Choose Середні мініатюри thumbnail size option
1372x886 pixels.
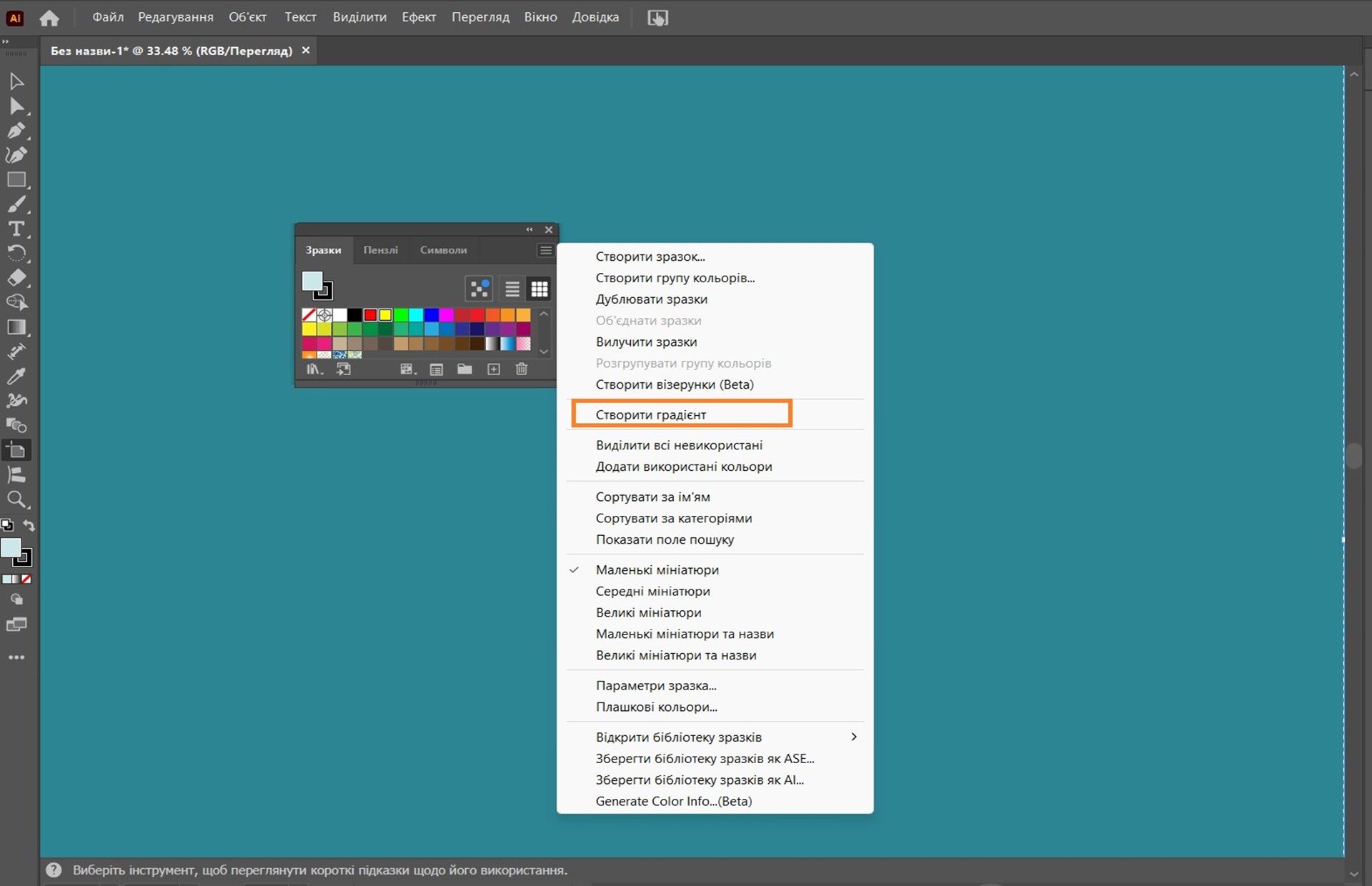(652, 591)
